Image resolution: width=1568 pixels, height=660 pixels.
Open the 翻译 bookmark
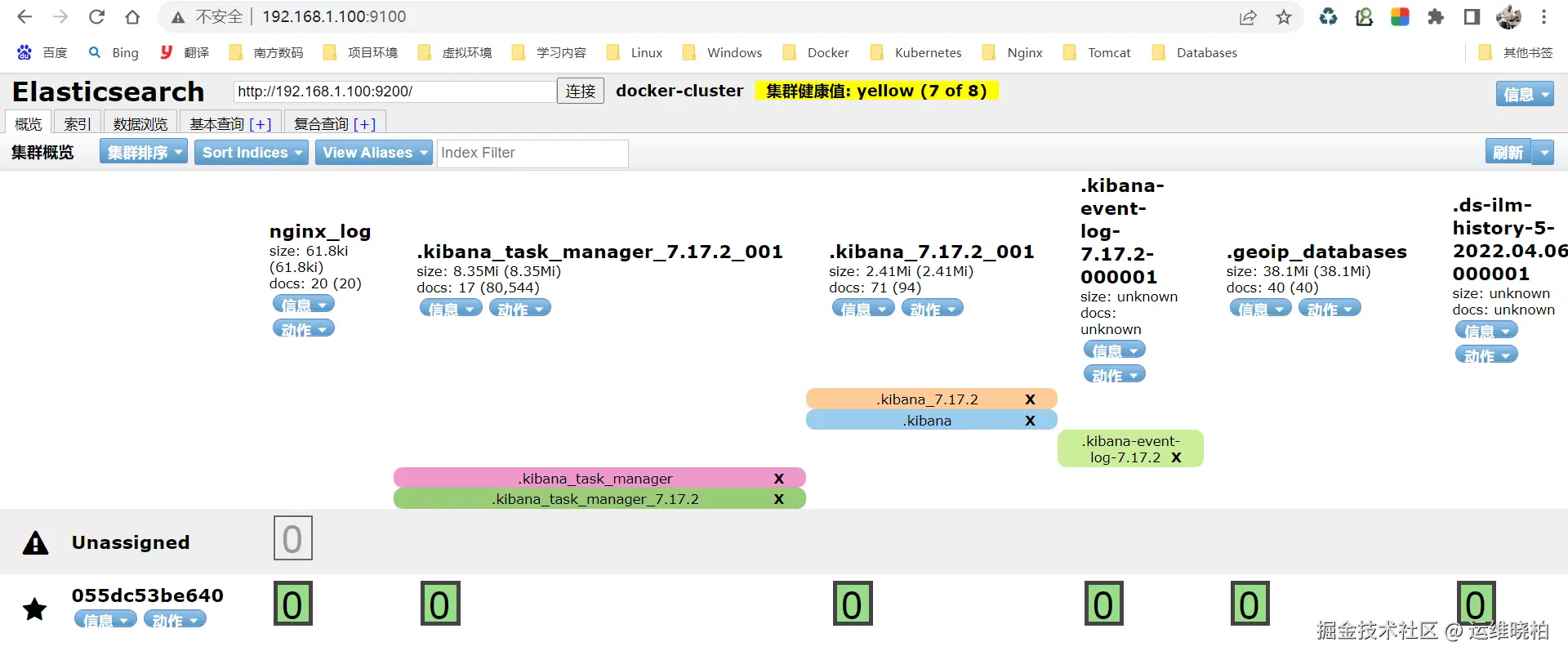pyautogui.click(x=185, y=52)
